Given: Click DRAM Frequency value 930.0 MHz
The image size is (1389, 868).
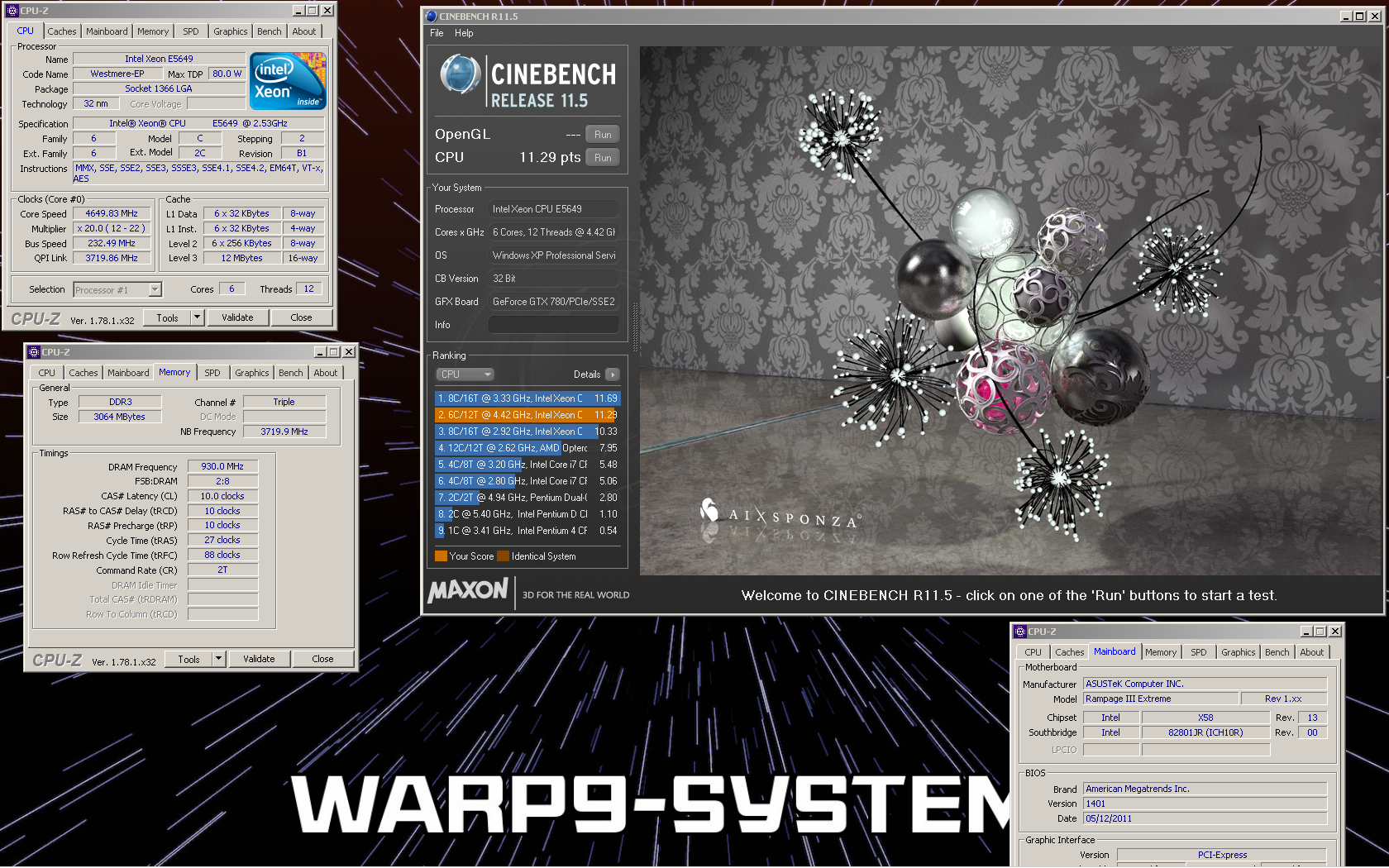Looking at the screenshot, I should tap(222, 466).
